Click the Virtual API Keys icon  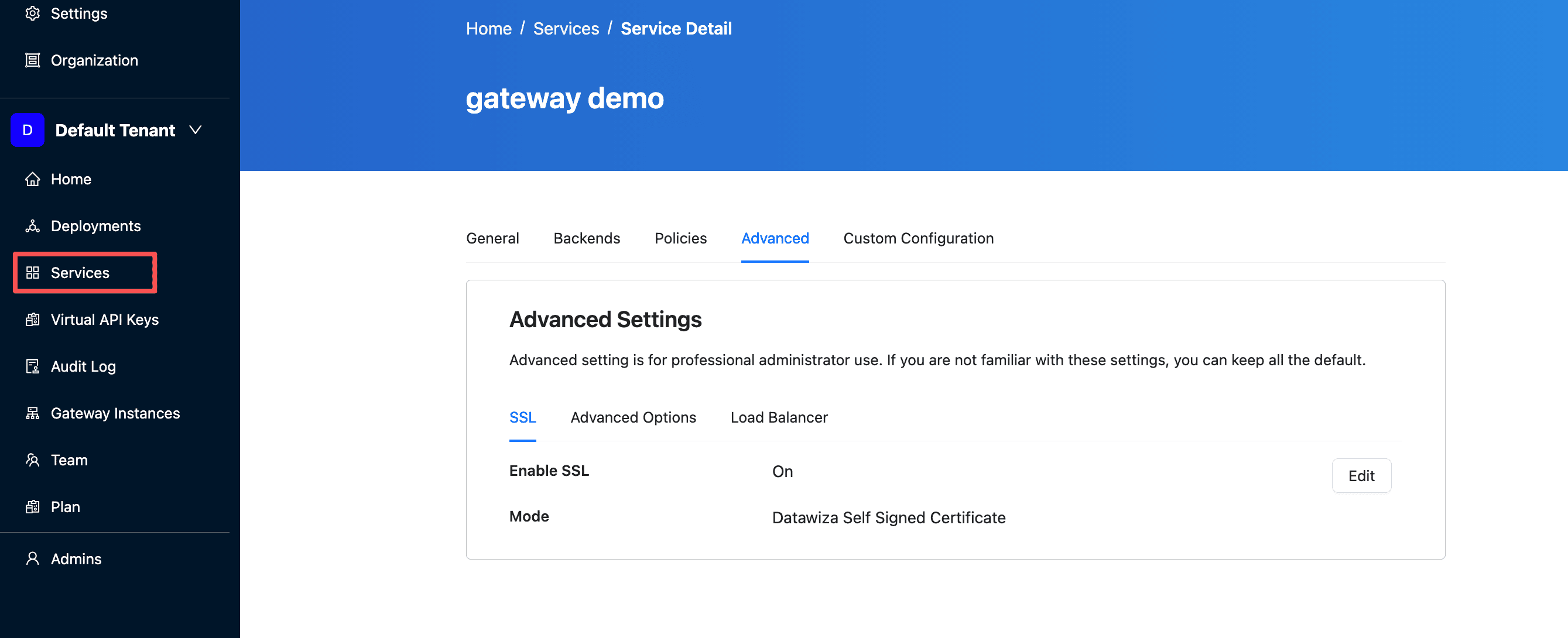(x=32, y=320)
